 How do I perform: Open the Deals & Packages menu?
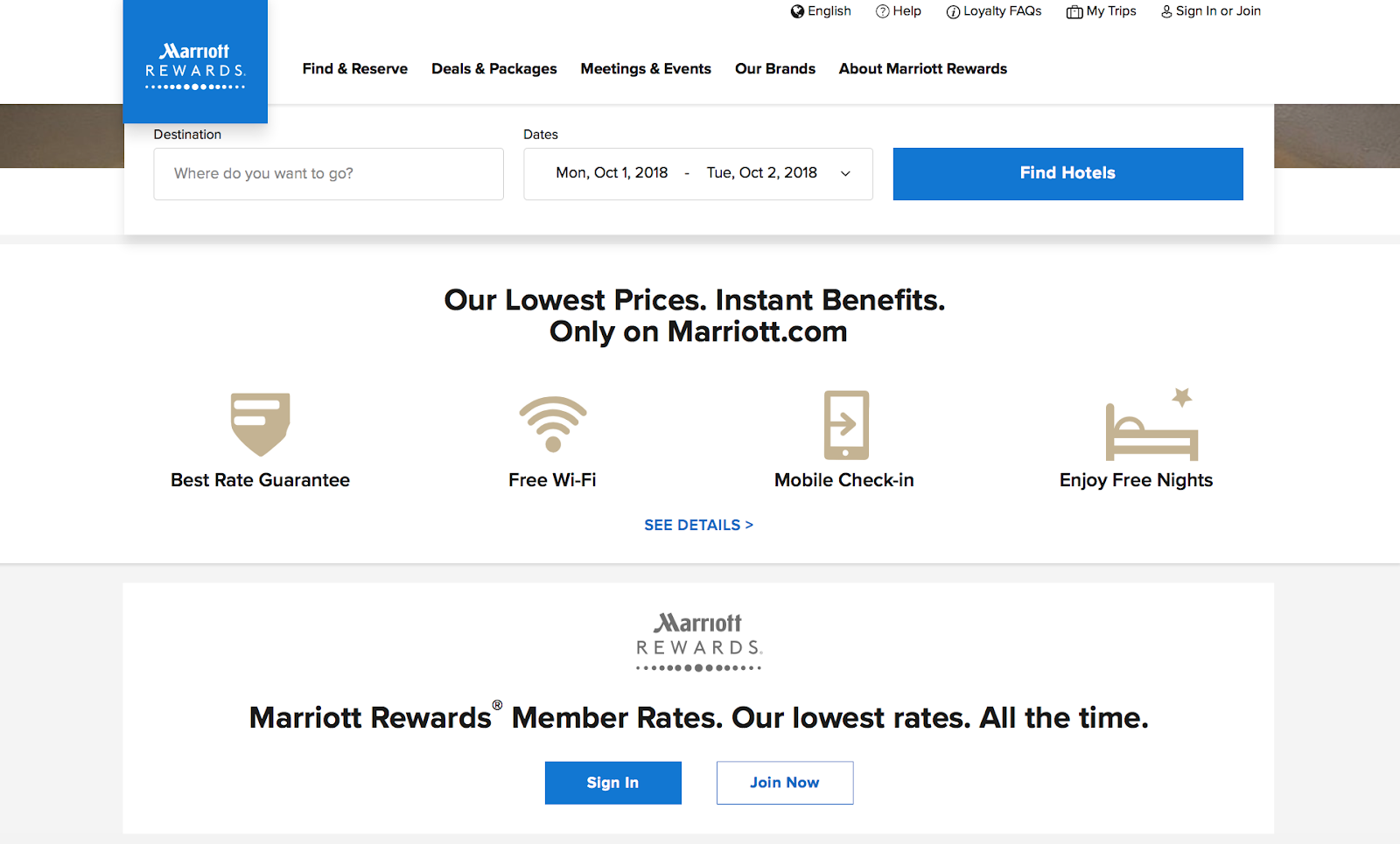click(x=494, y=69)
